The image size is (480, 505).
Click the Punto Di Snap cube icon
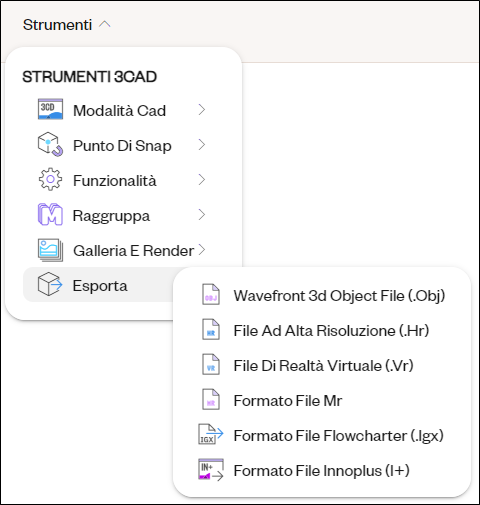[50, 144]
